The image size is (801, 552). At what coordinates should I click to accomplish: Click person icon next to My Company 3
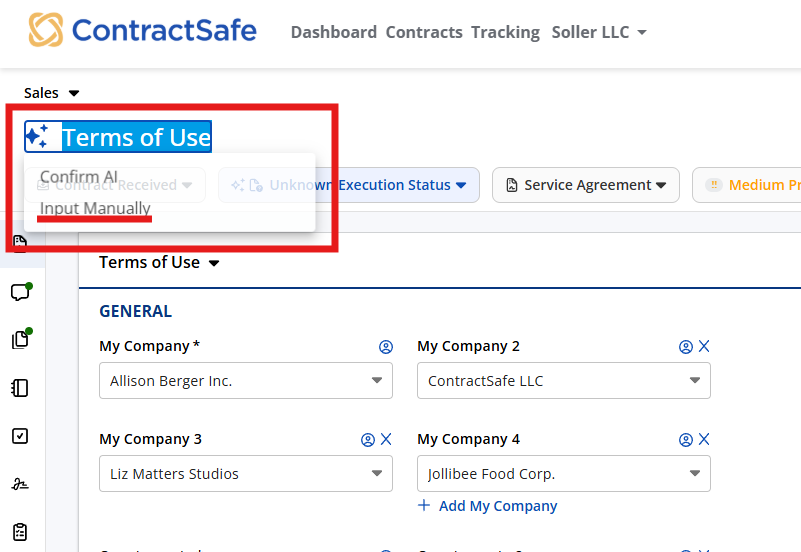click(x=368, y=439)
